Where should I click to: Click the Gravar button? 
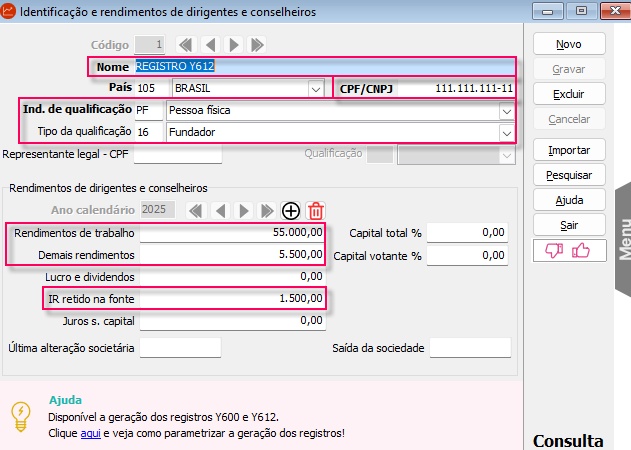[x=569, y=69]
